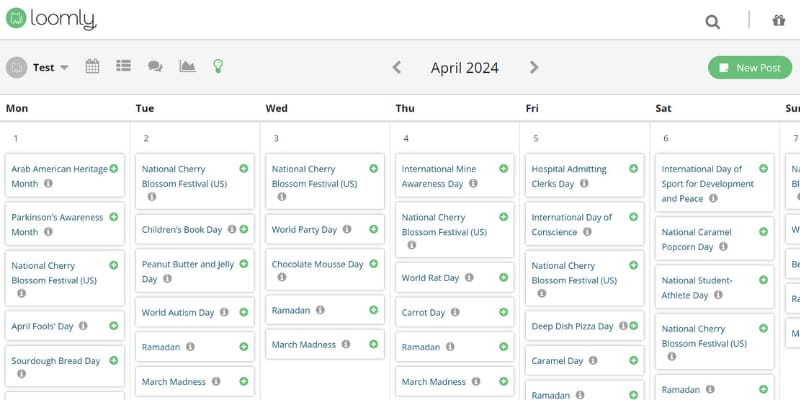Expand the Test calendar dropdown

[x=64, y=68]
